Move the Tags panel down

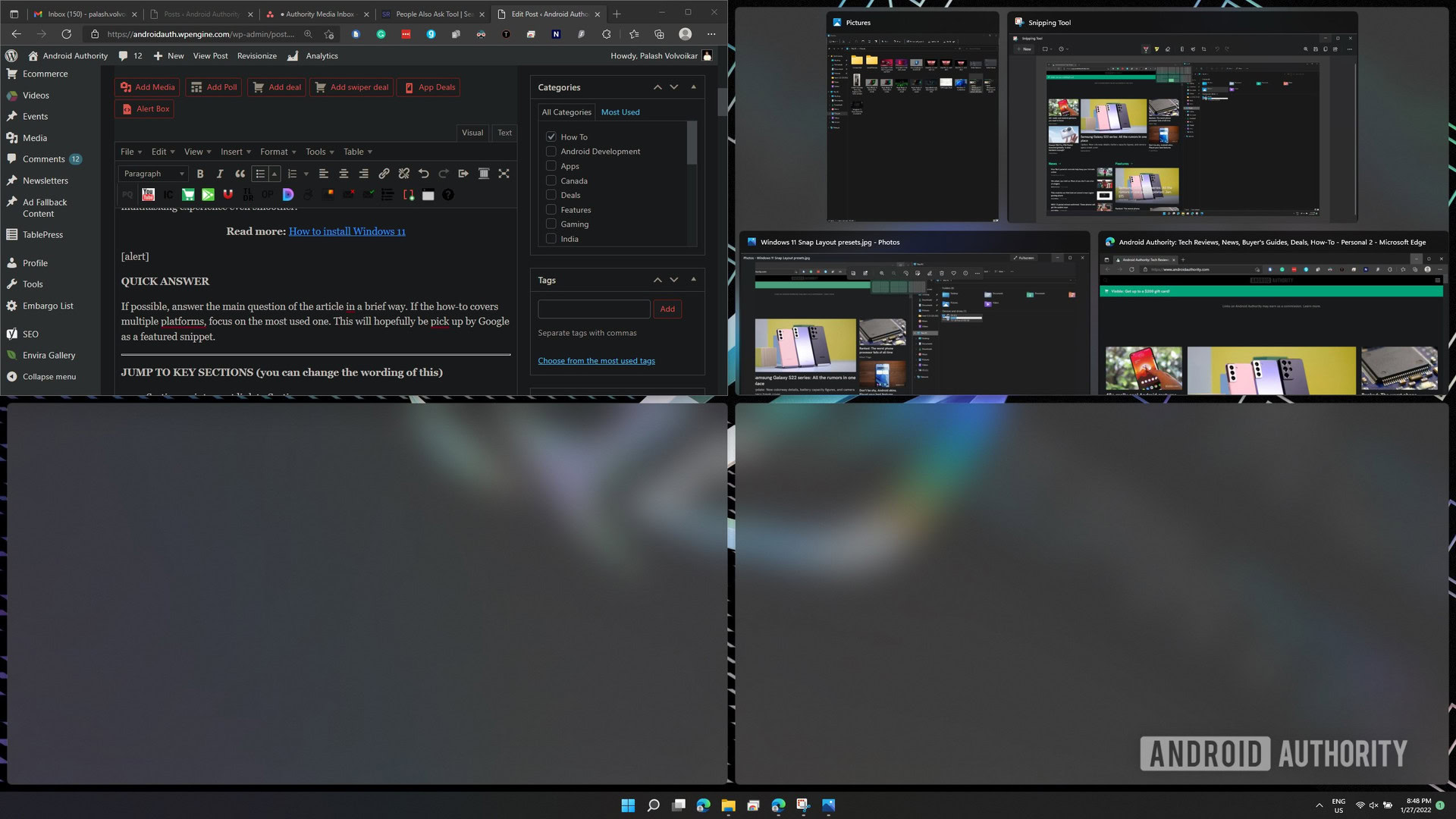[673, 280]
